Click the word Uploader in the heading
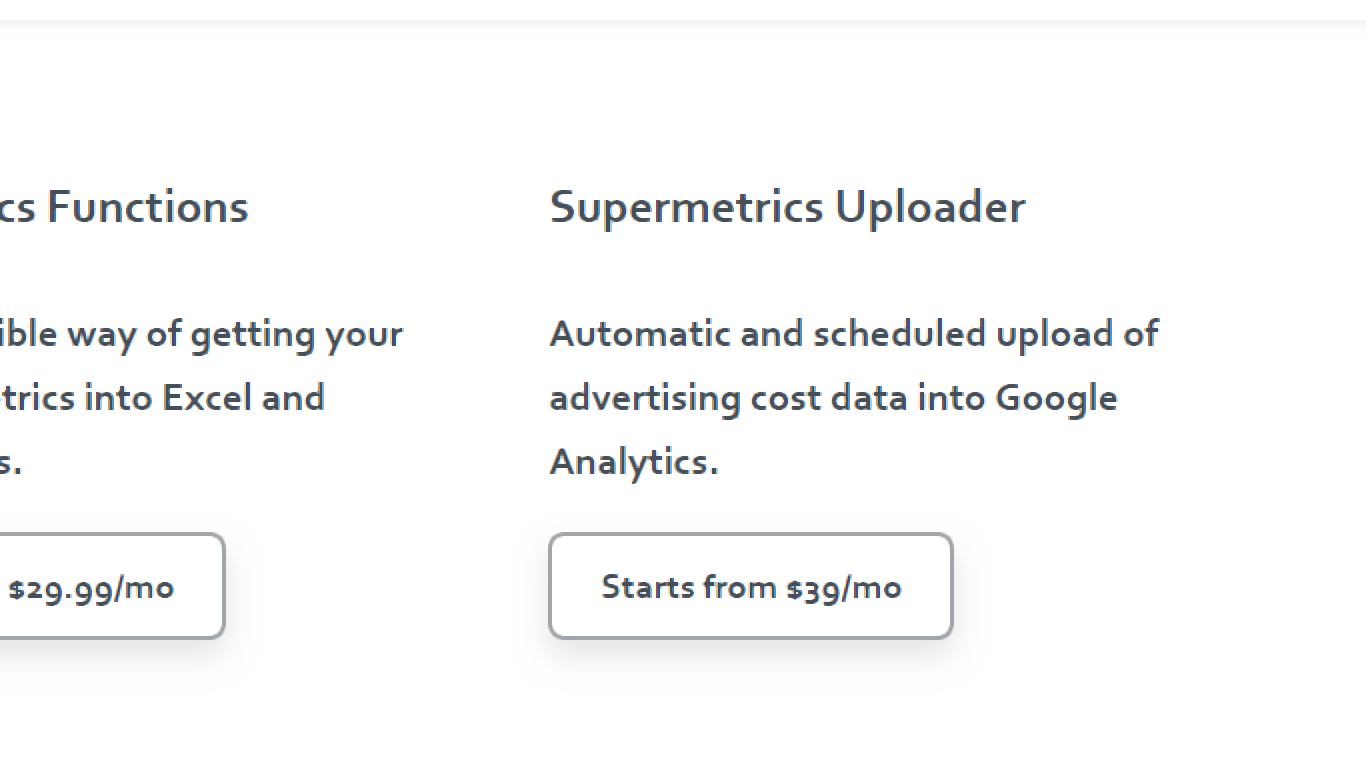The image size is (1366, 768). 930,207
